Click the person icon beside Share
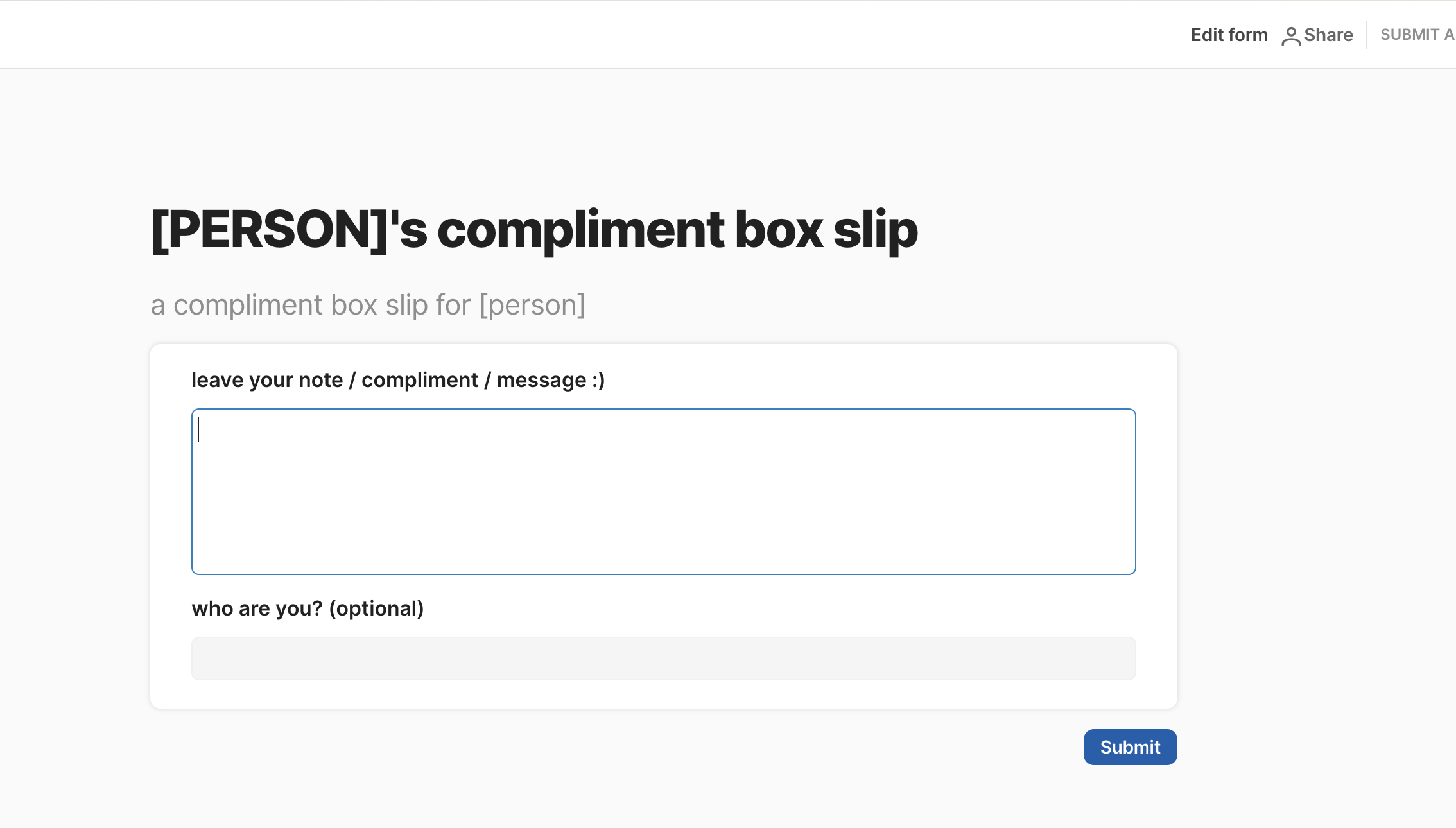This screenshot has height=828, width=1456. tap(1290, 36)
